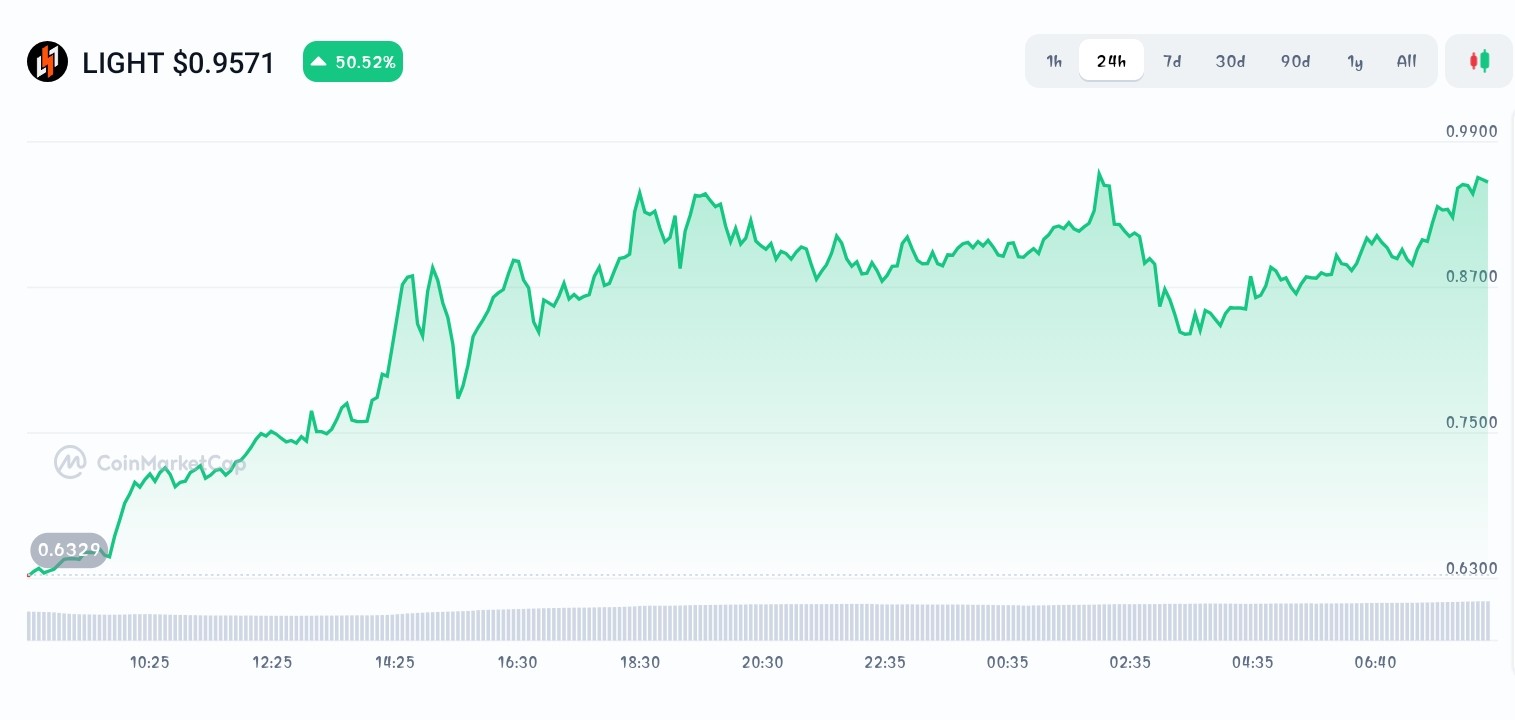Click the 10:25 time axis label
Image resolution: width=1515 pixels, height=720 pixels.
point(150,662)
